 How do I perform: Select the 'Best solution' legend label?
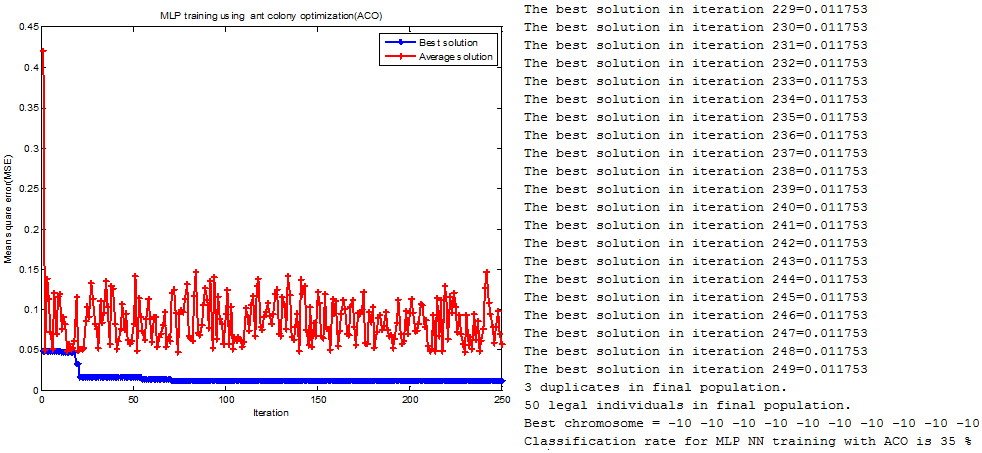click(x=450, y=43)
